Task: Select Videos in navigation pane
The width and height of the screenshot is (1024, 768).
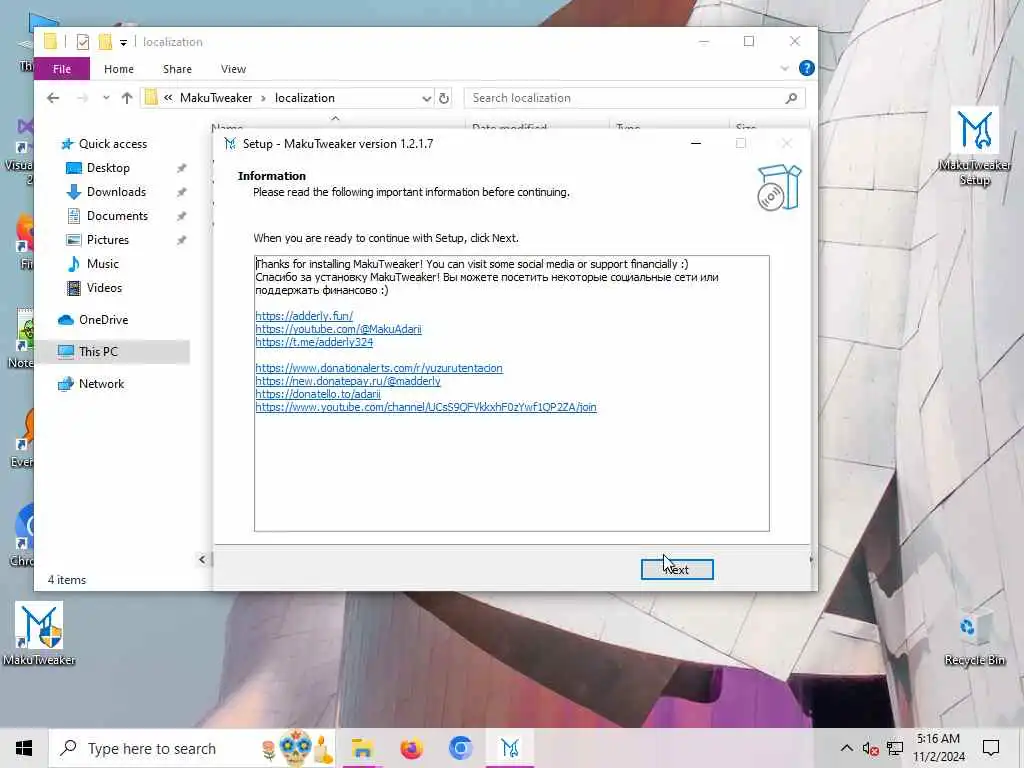Action: tap(104, 287)
